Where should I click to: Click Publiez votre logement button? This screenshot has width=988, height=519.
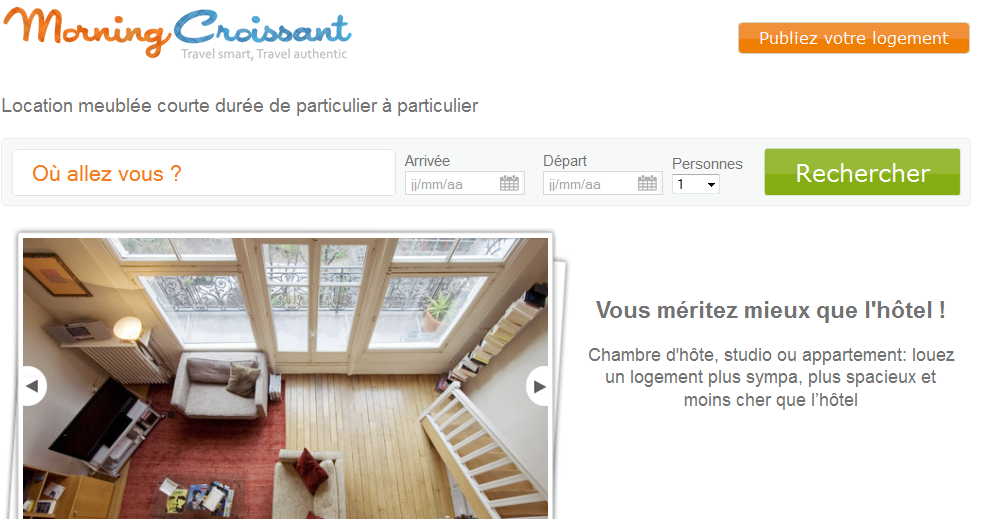[x=854, y=38]
